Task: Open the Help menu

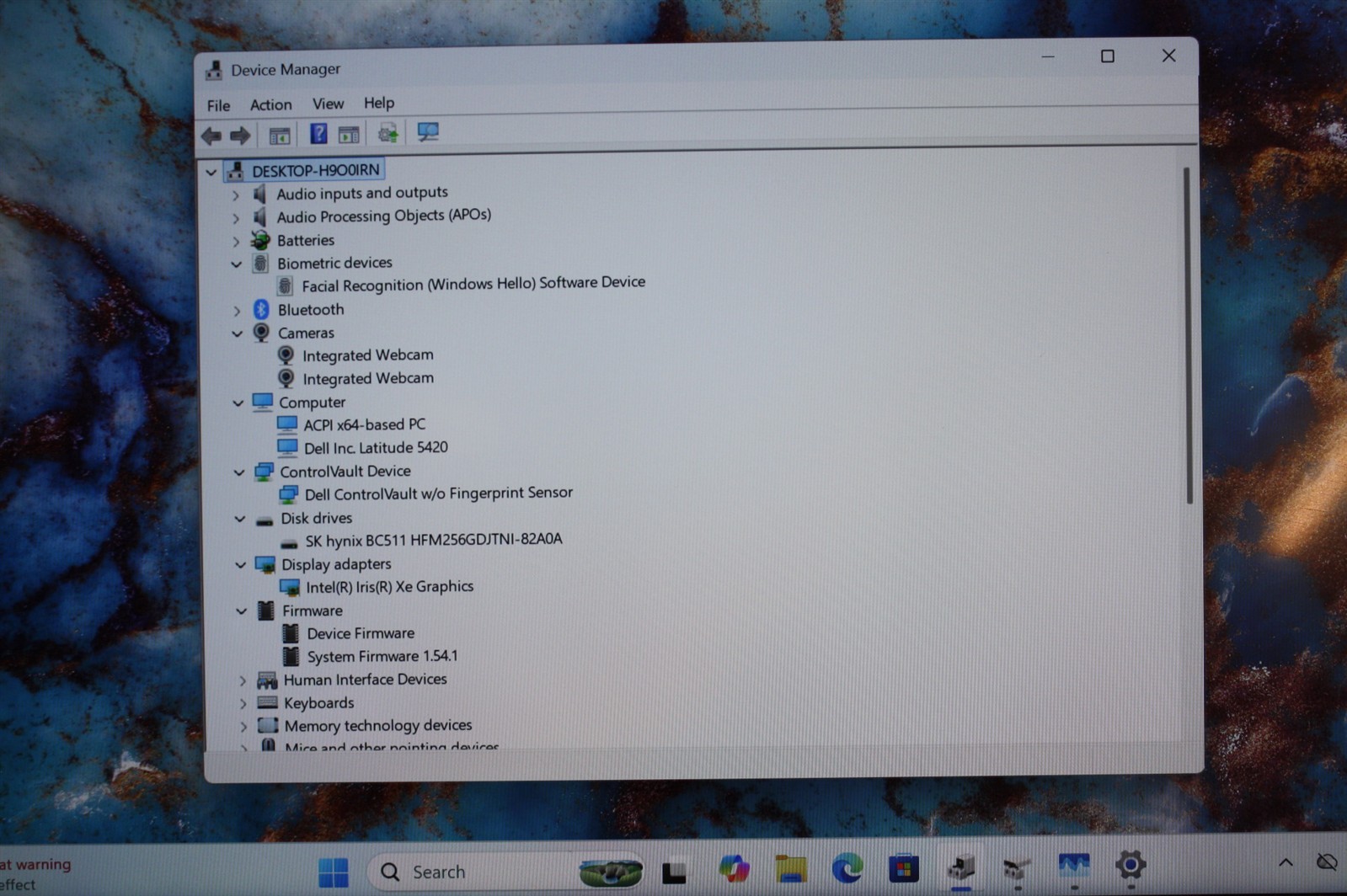Action: click(379, 103)
